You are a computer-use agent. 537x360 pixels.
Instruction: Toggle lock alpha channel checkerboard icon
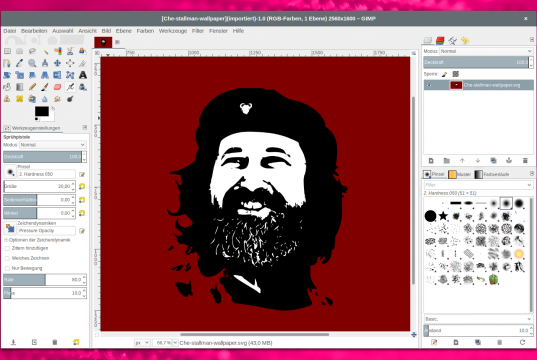point(455,74)
